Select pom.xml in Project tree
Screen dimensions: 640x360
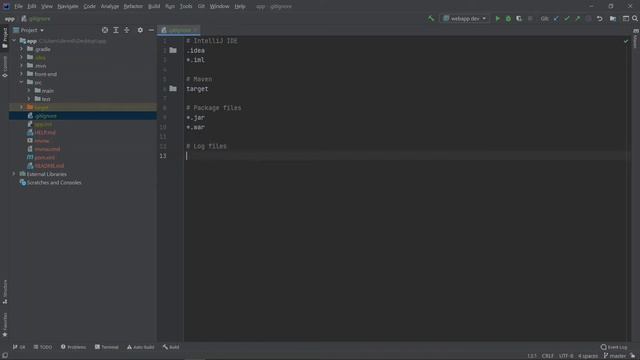click(44, 158)
